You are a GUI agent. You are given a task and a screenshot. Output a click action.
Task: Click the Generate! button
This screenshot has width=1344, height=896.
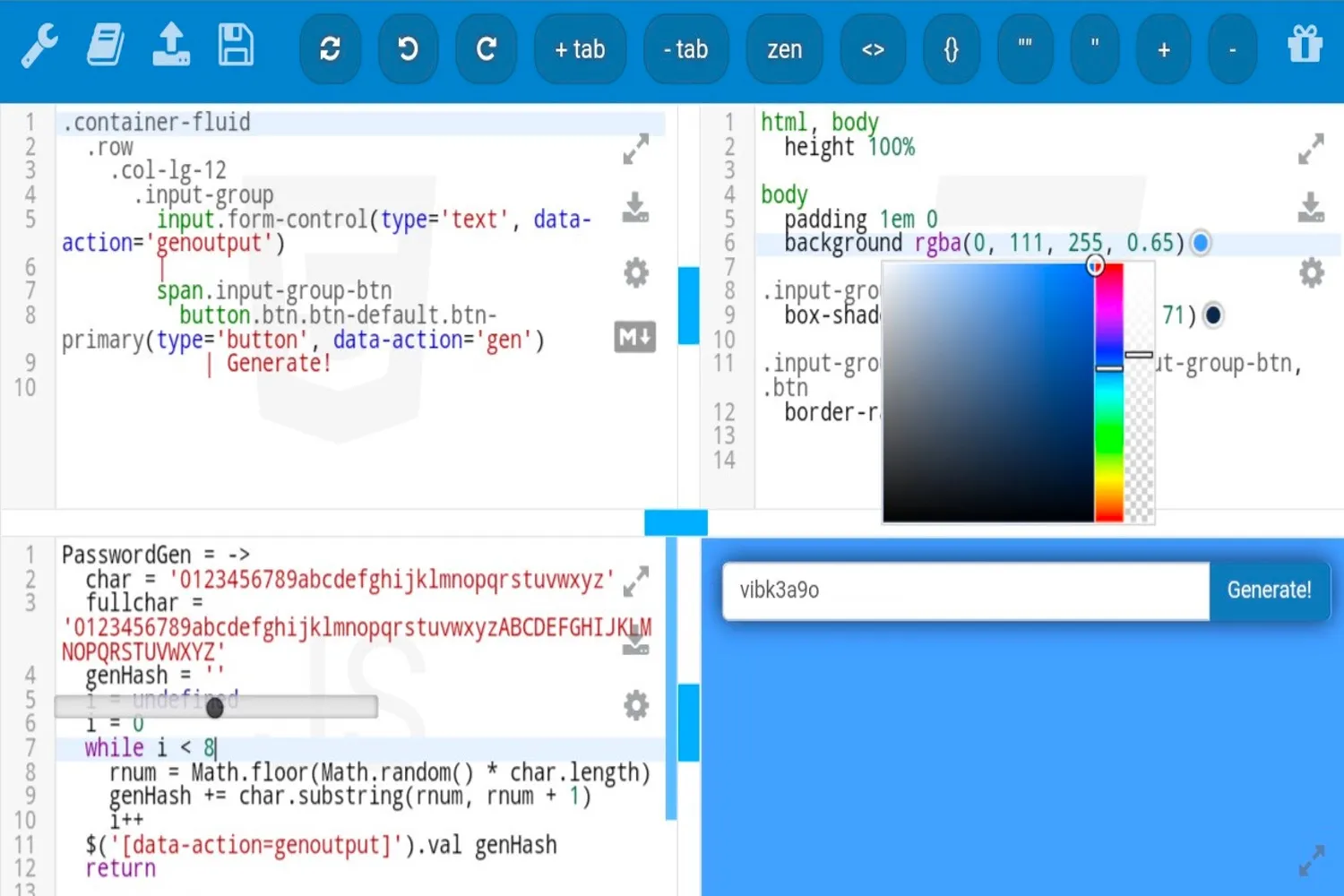pos(1269,590)
